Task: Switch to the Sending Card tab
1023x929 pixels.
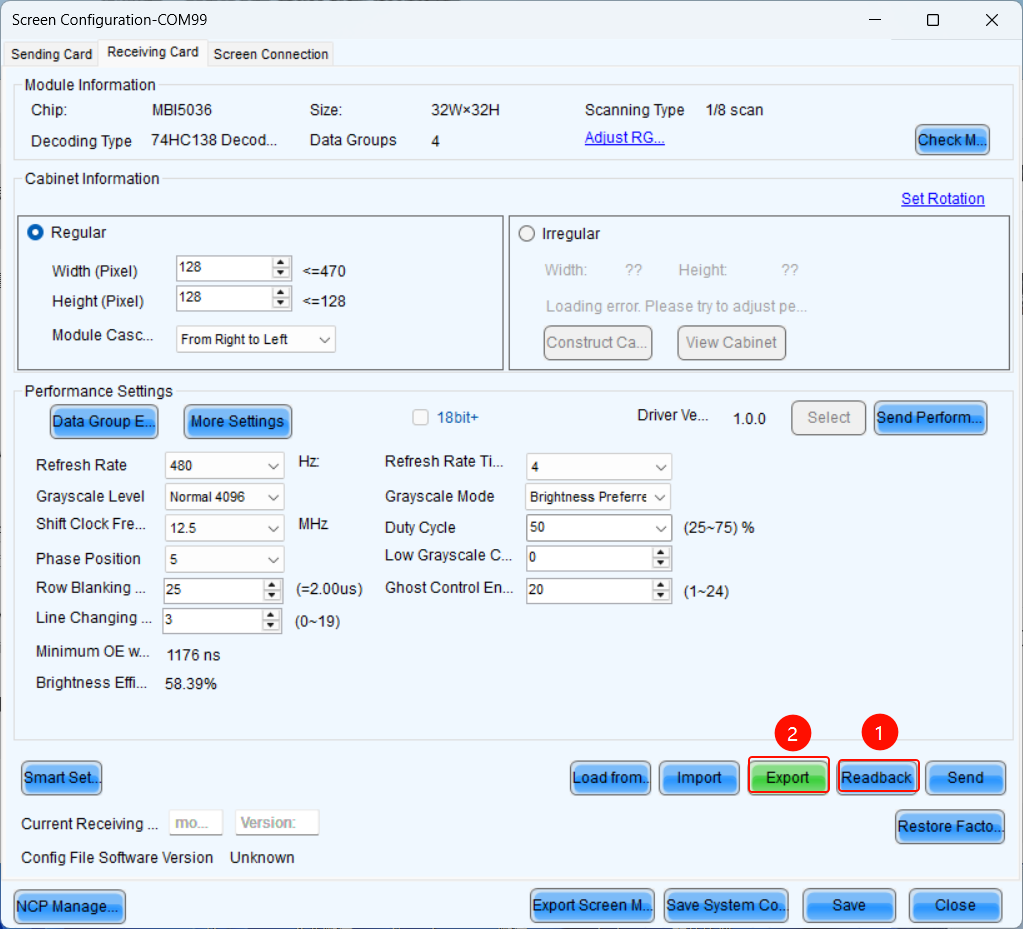Action: click(x=51, y=54)
